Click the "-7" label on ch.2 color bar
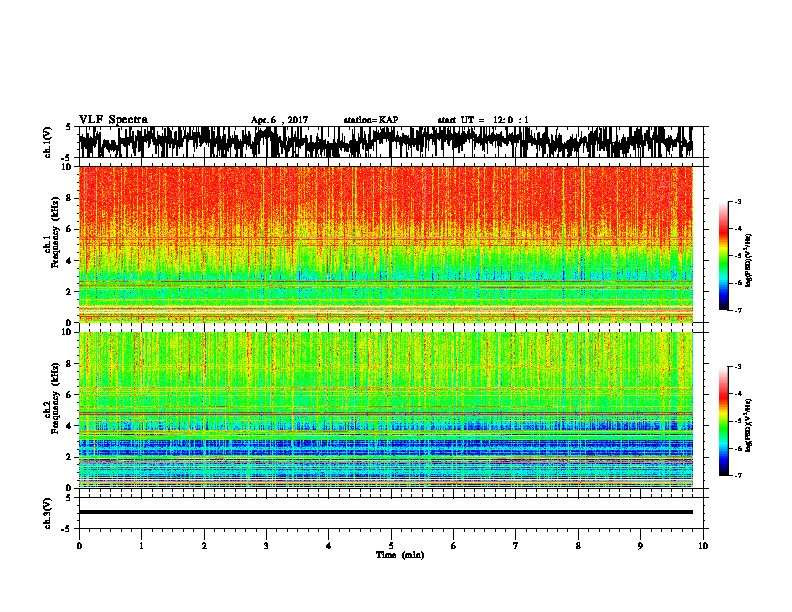Viewport: 792px width, 612px height. tap(738, 475)
